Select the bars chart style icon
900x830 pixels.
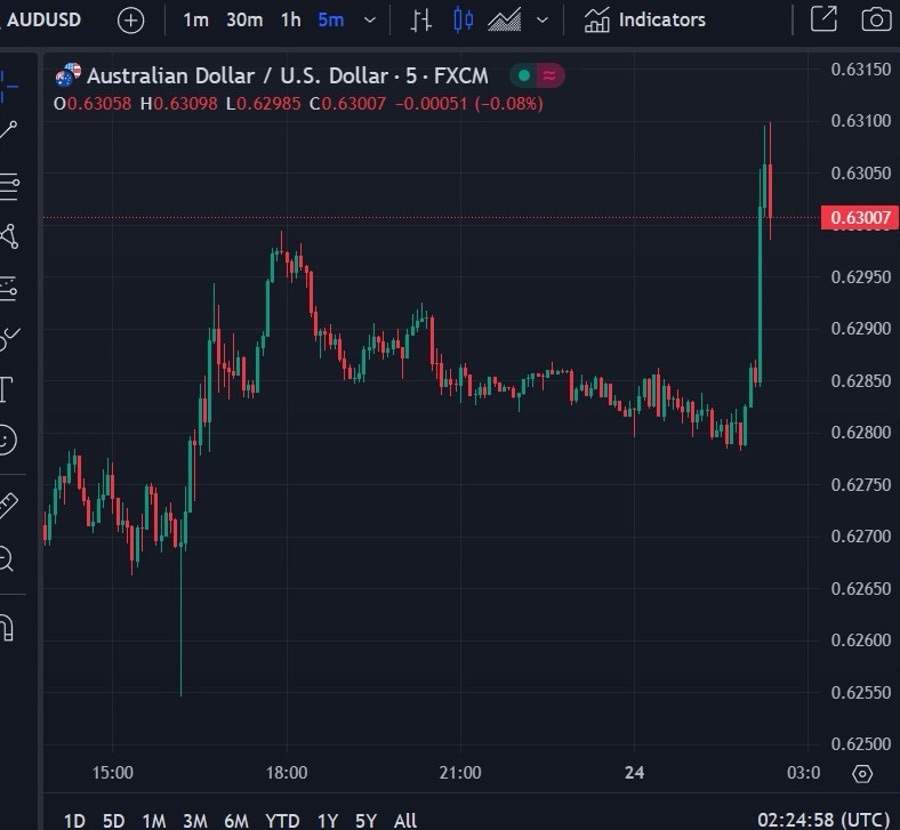(422, 20)
